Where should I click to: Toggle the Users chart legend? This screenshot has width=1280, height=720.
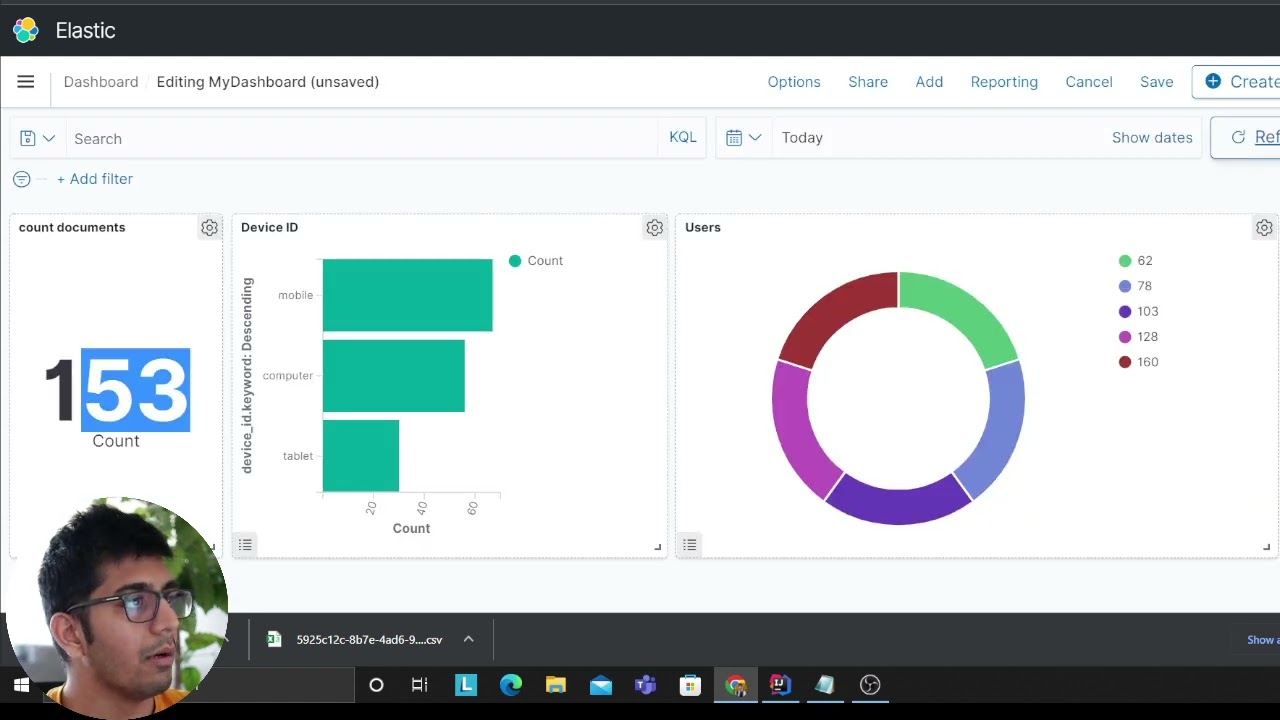689,545
